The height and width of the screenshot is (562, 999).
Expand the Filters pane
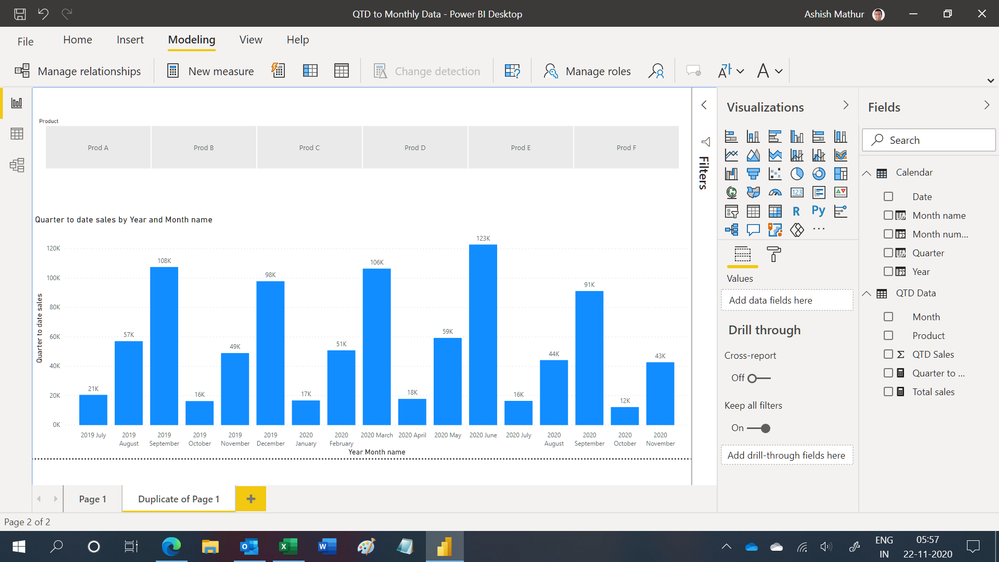pos(704,105)
